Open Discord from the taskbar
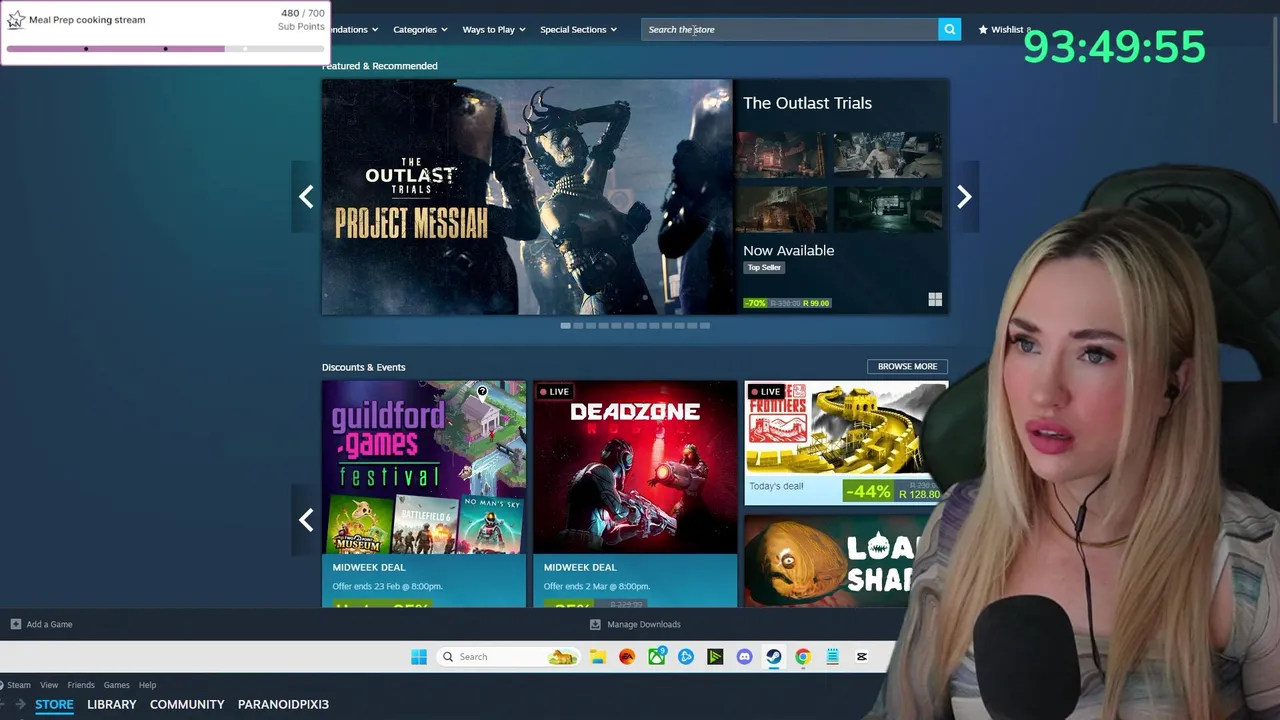 744,657
